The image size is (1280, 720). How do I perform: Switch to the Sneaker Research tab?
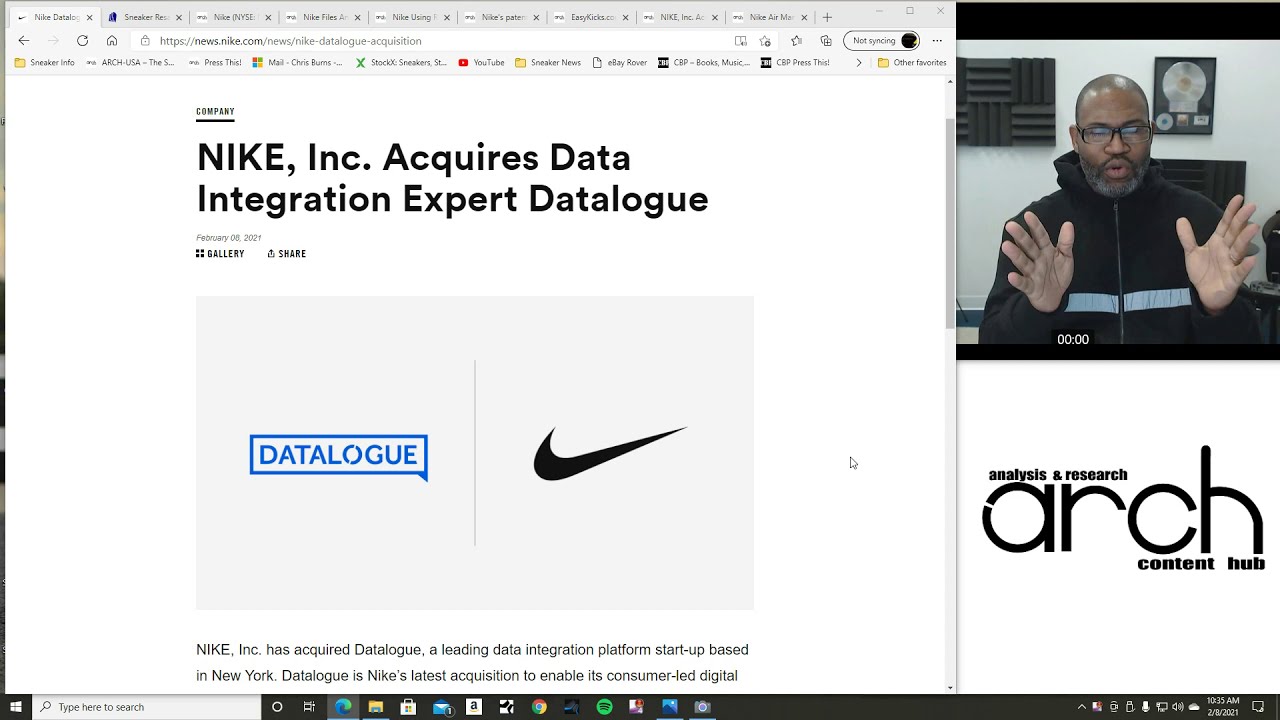coord(144,17)
